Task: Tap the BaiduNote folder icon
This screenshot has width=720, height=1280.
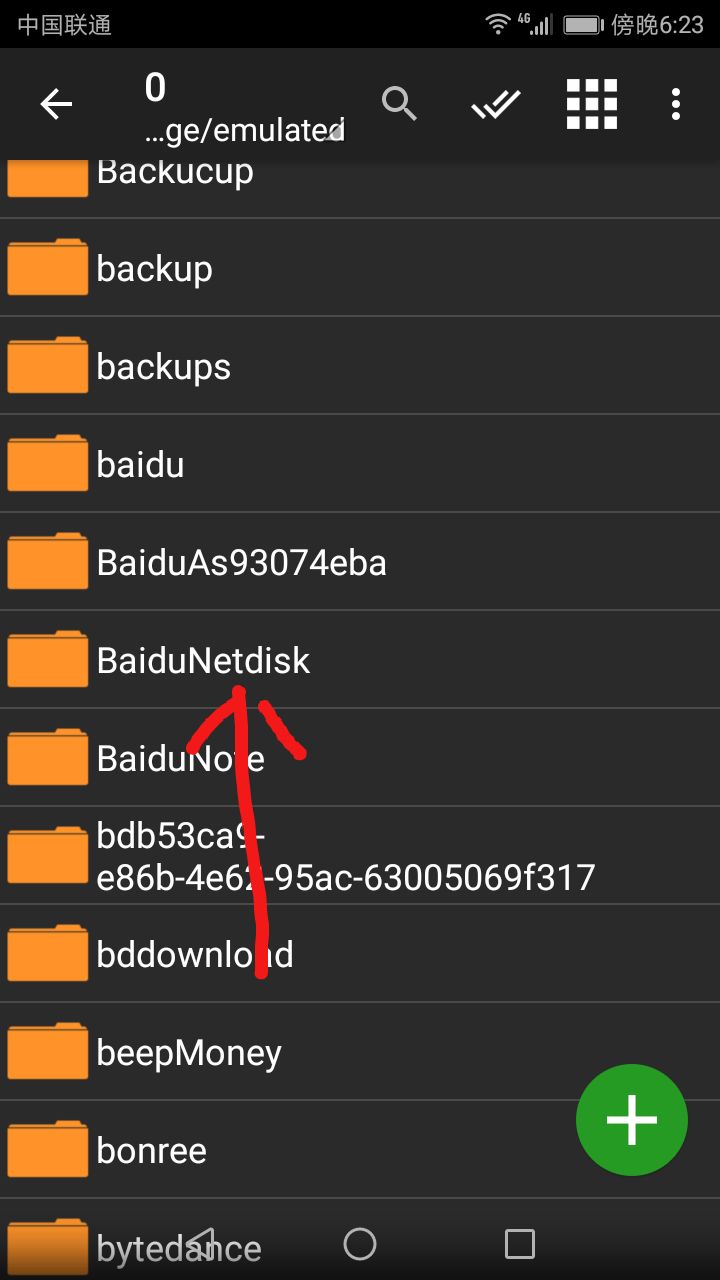Action: click(47, 758)
